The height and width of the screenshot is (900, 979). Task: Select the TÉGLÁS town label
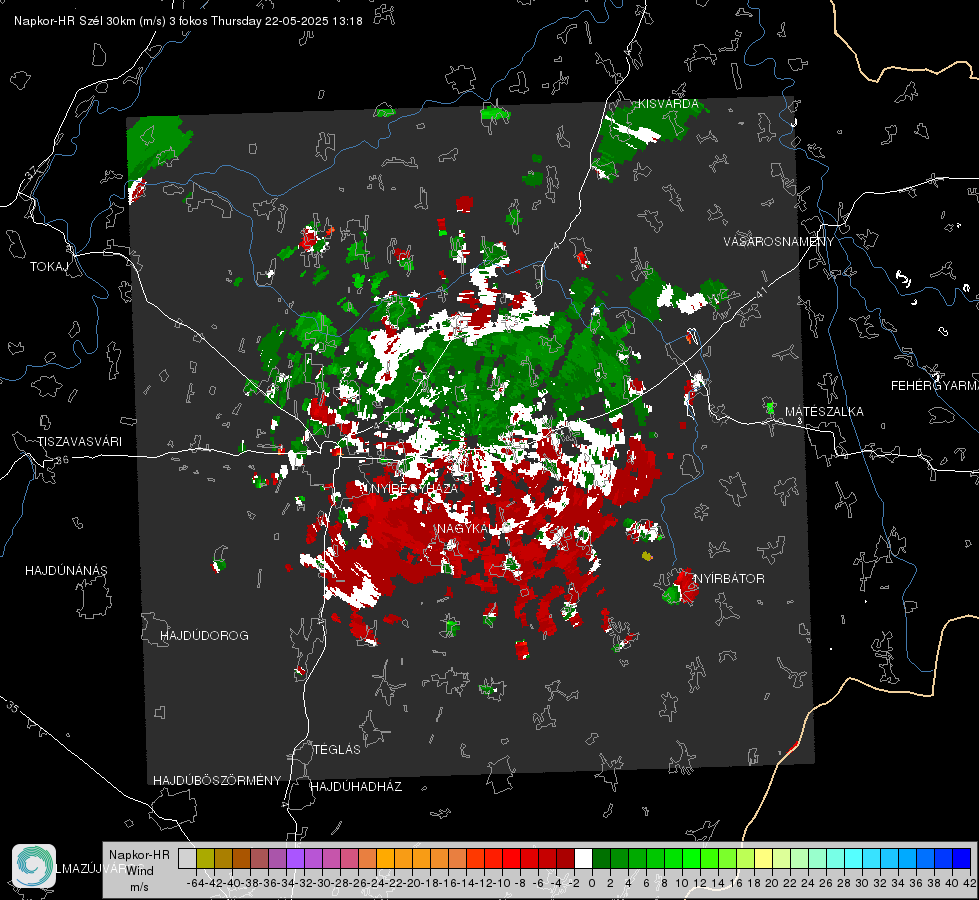pos(337,749)
